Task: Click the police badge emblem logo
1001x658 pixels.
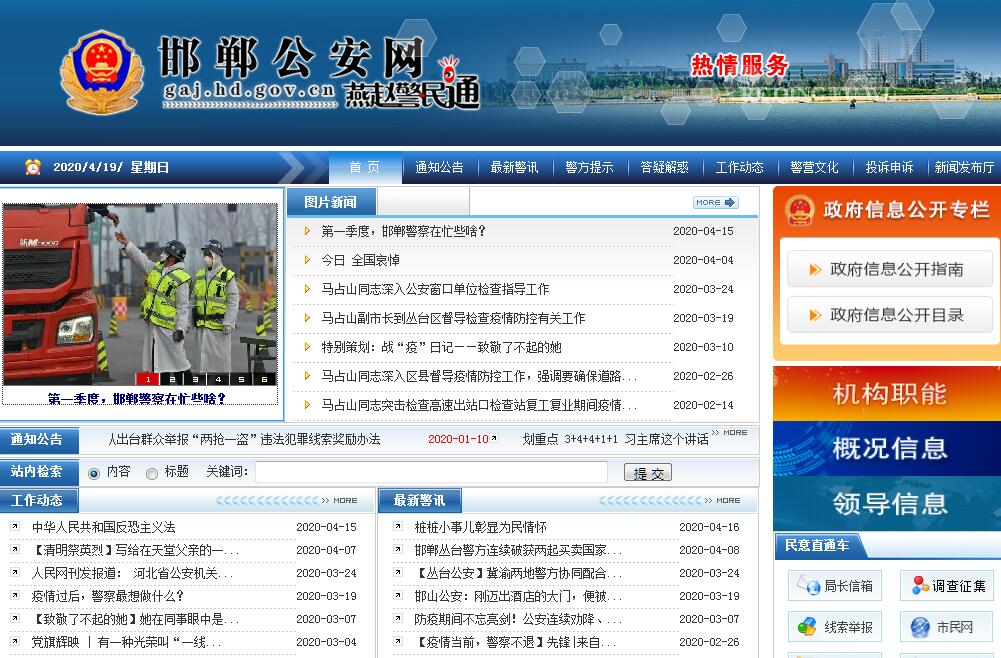Action: click(101, 72)
